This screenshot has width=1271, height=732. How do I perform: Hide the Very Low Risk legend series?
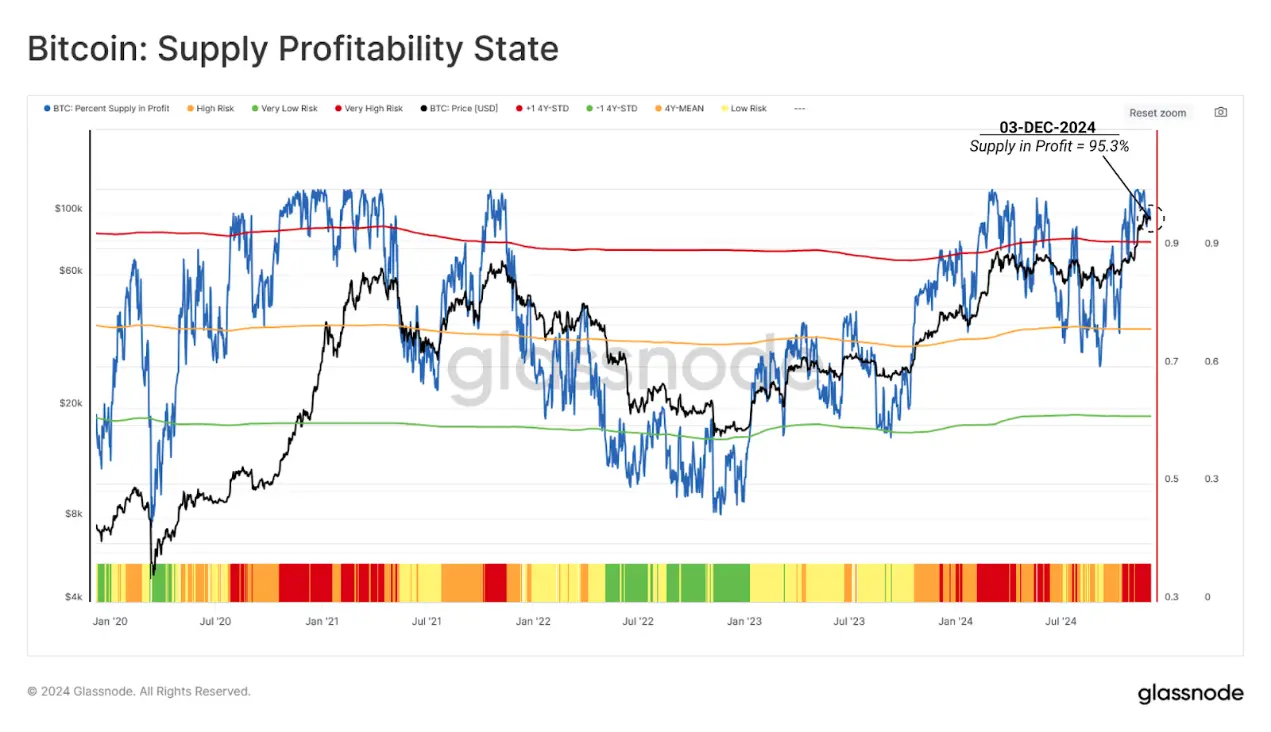(x=284, y=108)
